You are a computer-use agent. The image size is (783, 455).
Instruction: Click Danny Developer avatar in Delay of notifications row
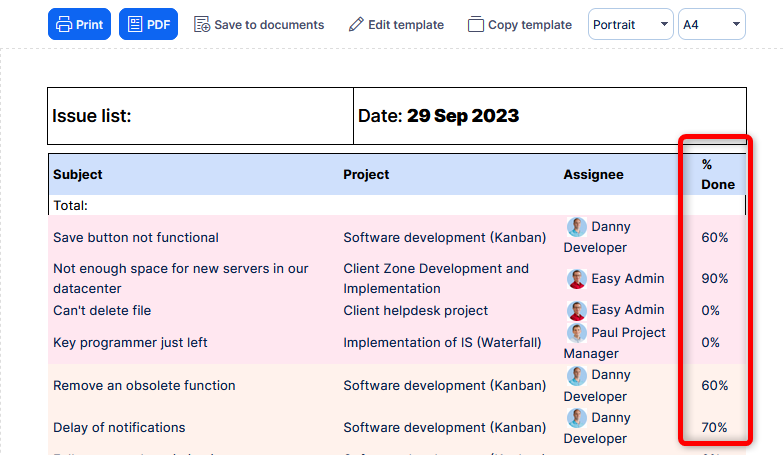point(577,418)
